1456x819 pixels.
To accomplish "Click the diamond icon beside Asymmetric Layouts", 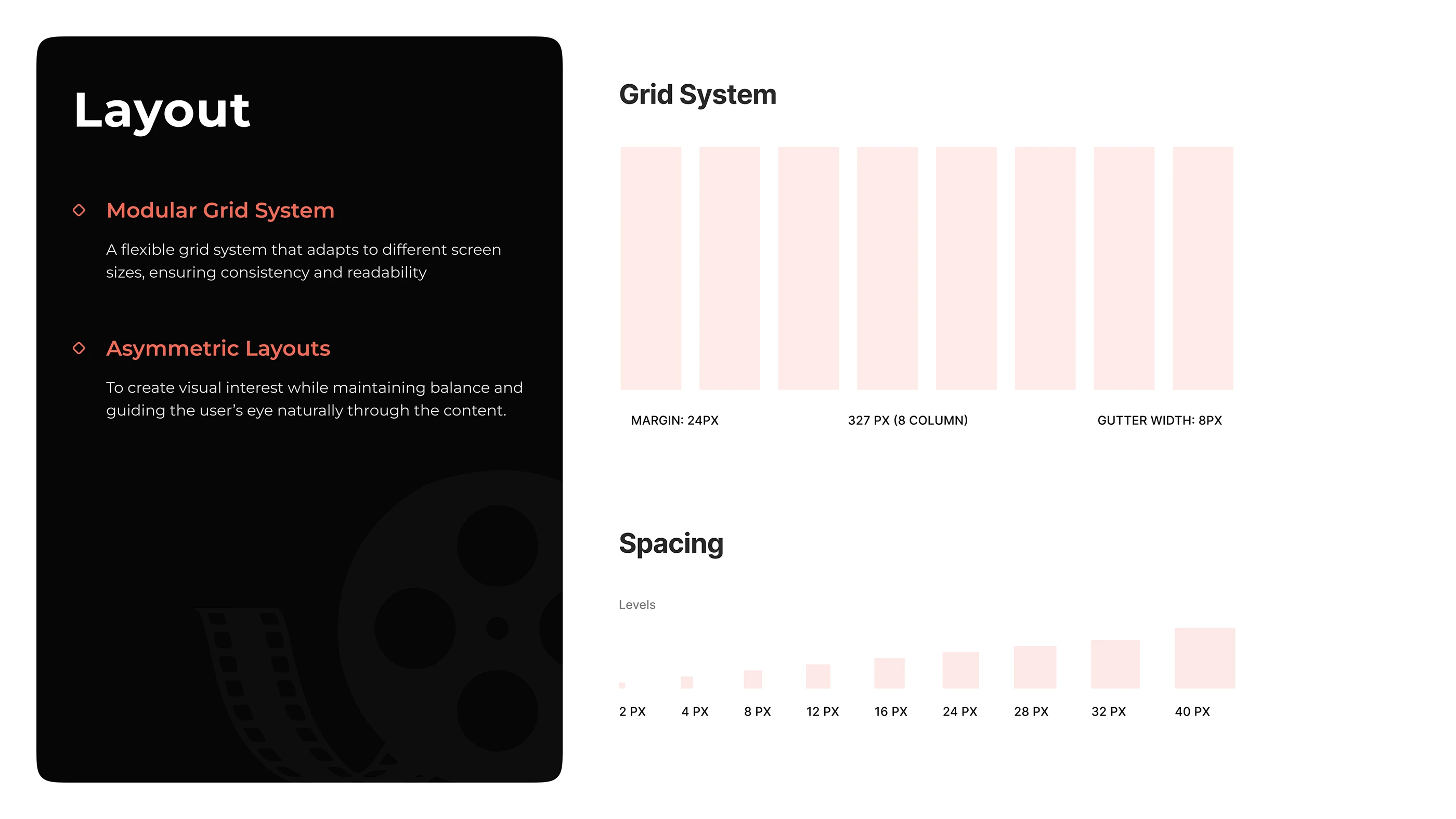I will point(80,349).
